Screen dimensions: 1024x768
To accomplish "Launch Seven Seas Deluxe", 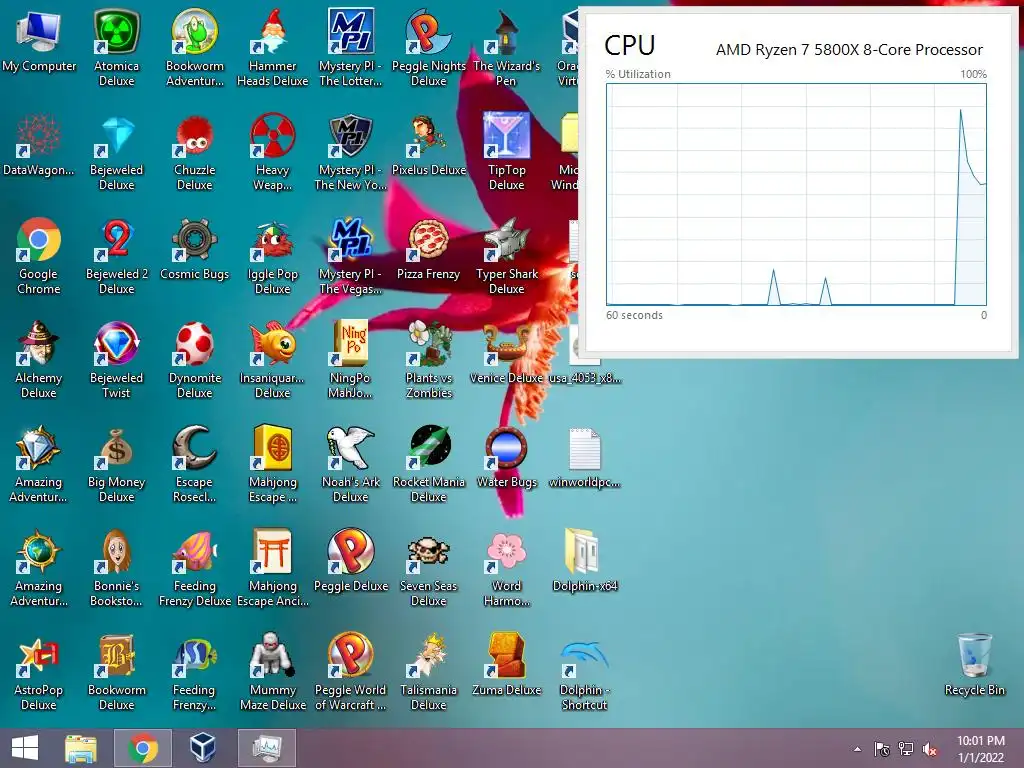I will (x=428, y=568).
